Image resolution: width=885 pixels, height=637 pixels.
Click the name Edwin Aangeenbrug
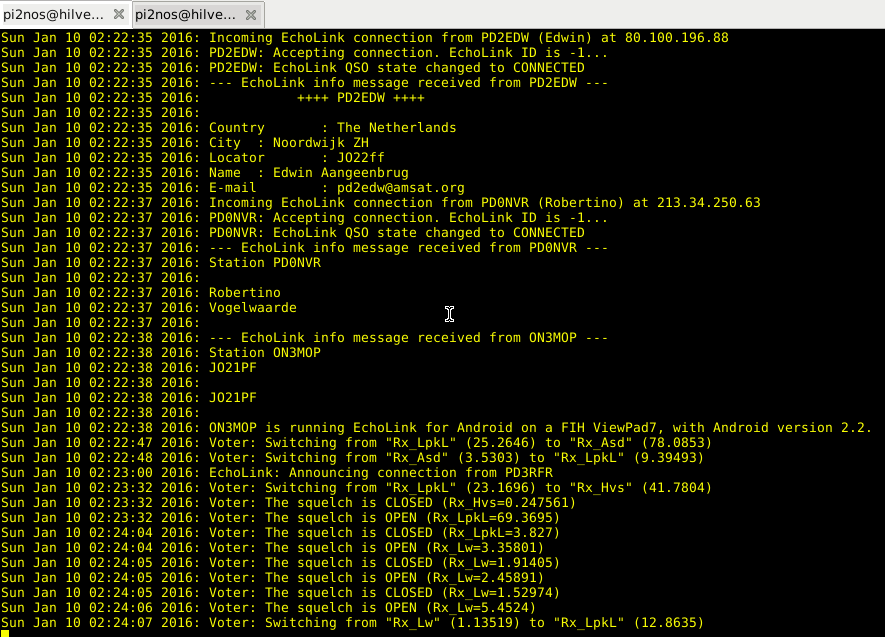coord(341,173)
